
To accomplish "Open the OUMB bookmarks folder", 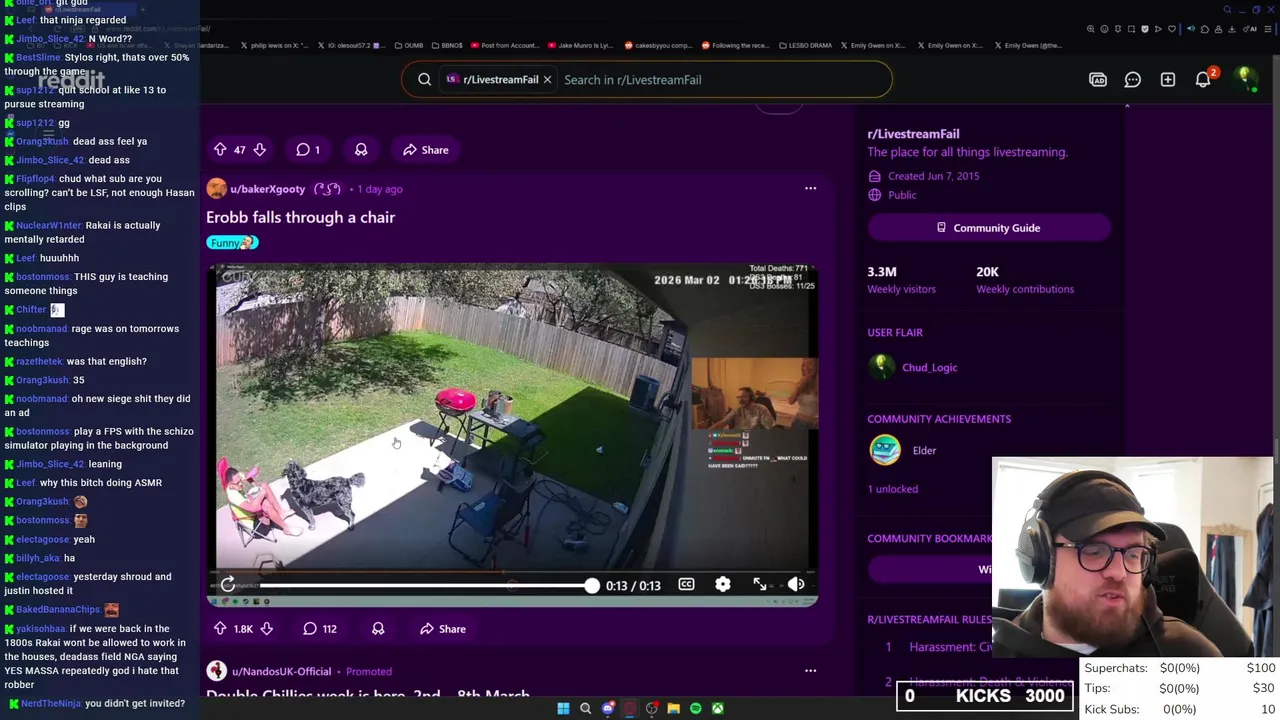I will 409,45.
